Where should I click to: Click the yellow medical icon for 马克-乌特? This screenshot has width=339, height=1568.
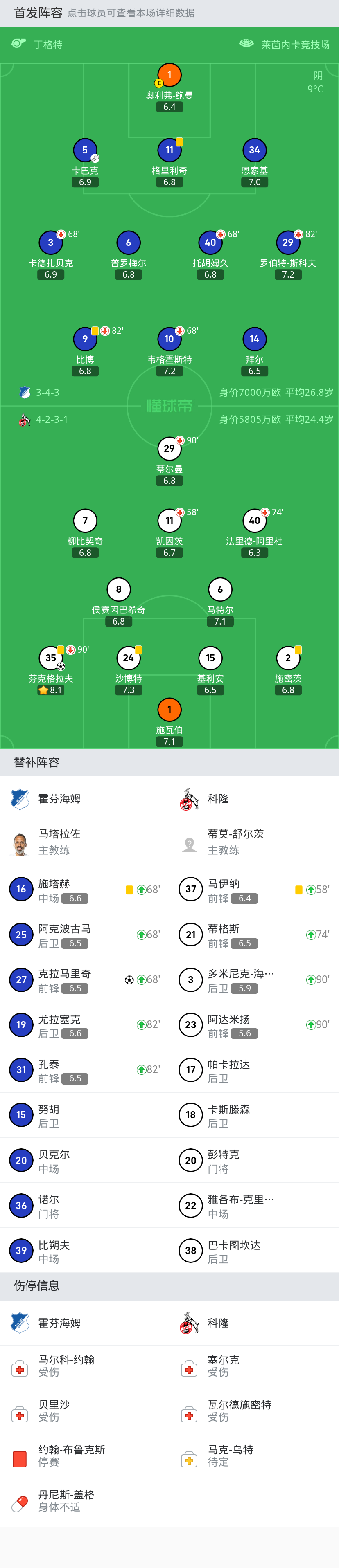189,1459
